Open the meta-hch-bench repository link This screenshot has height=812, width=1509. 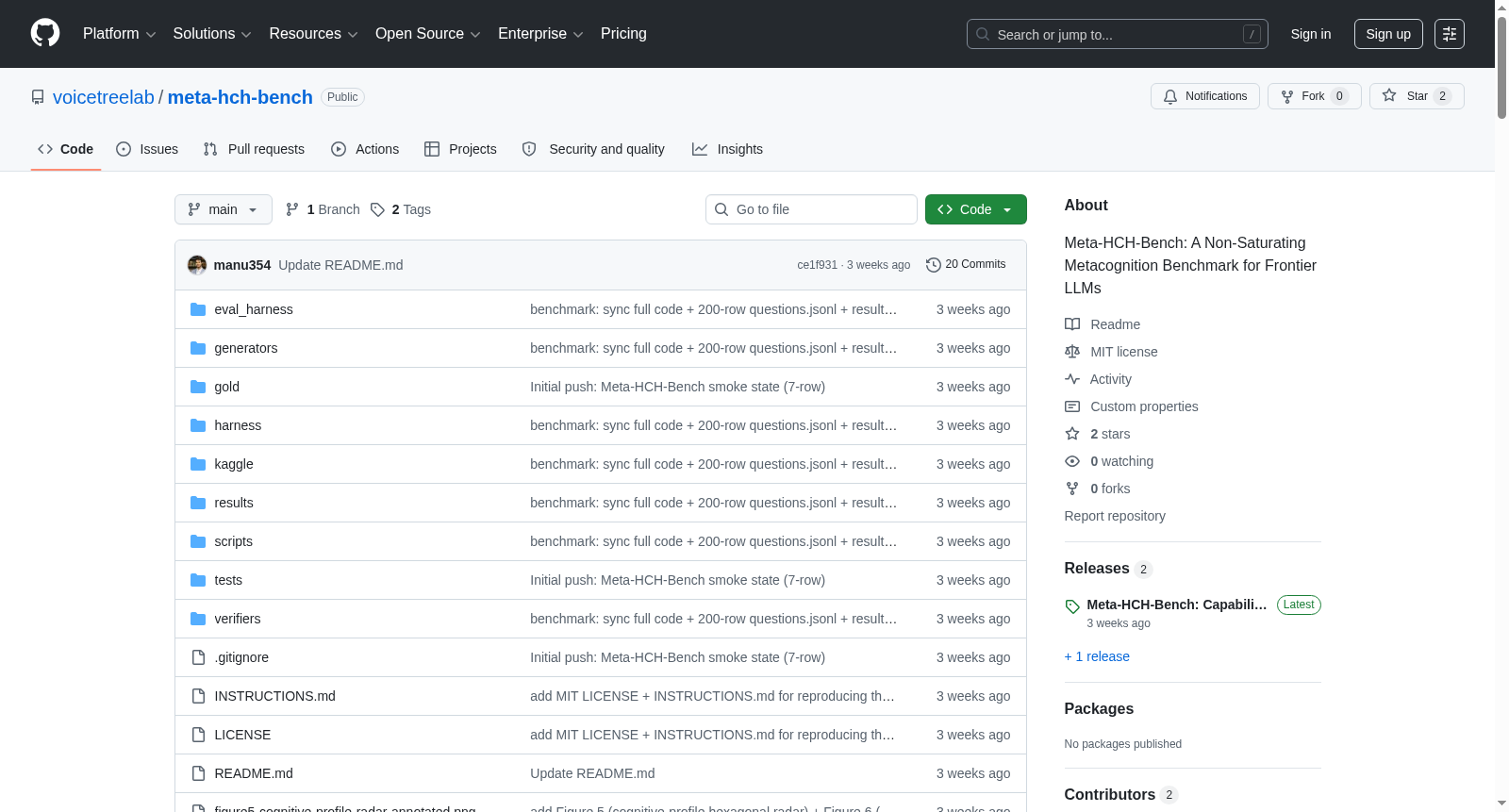(x=240, y=97)
